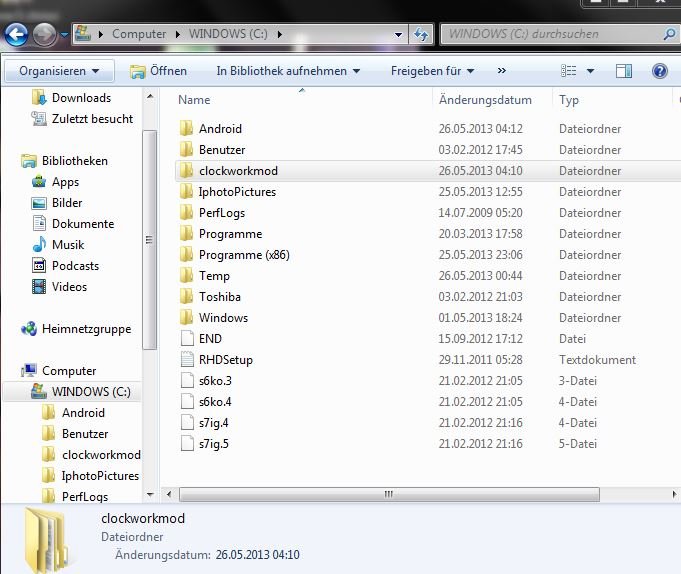Click horizontal scrollbar left arrow
681x574 pixels.
(169, 494)
